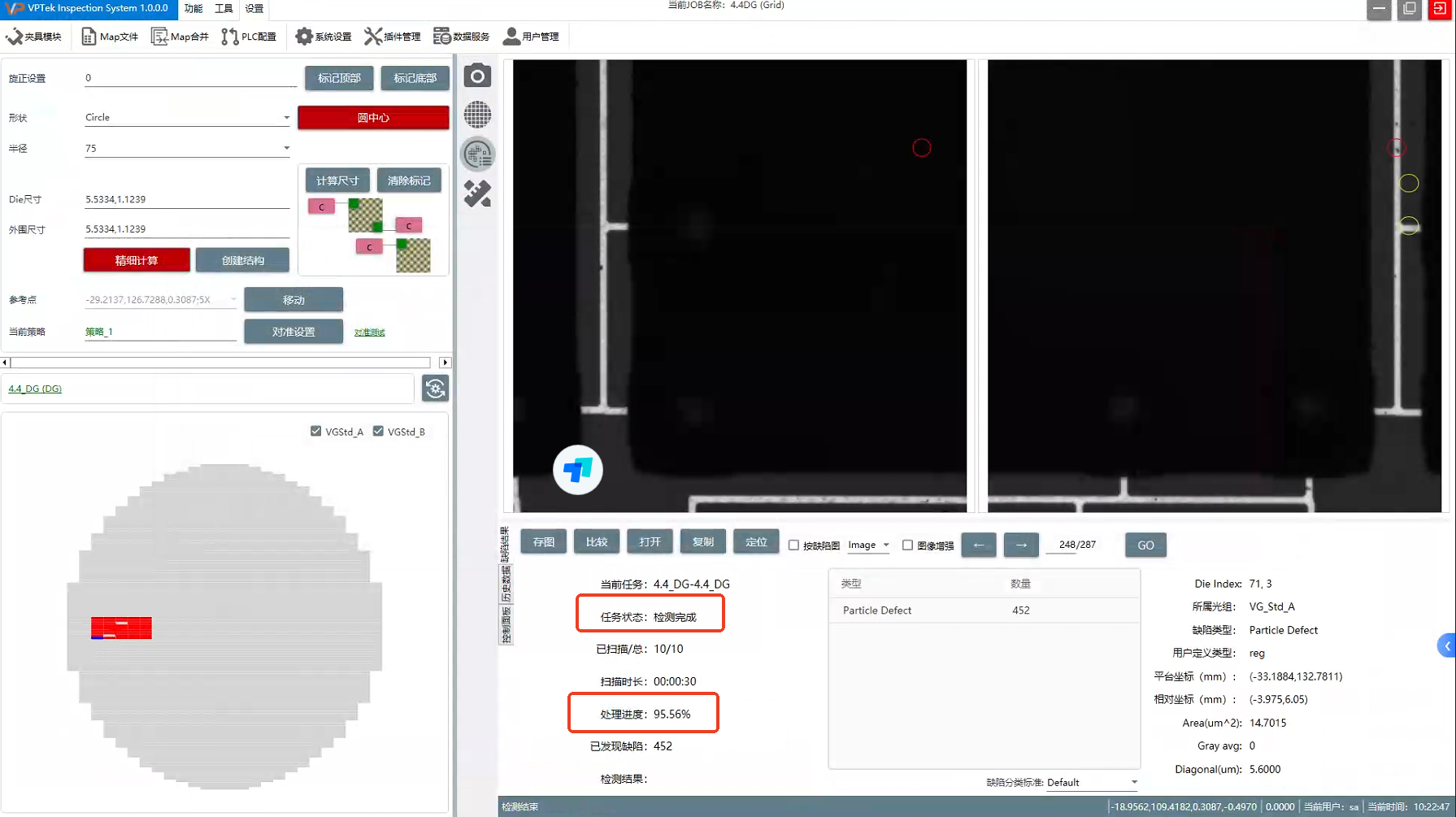Open the radius 75 dropdown

point(286,149)
